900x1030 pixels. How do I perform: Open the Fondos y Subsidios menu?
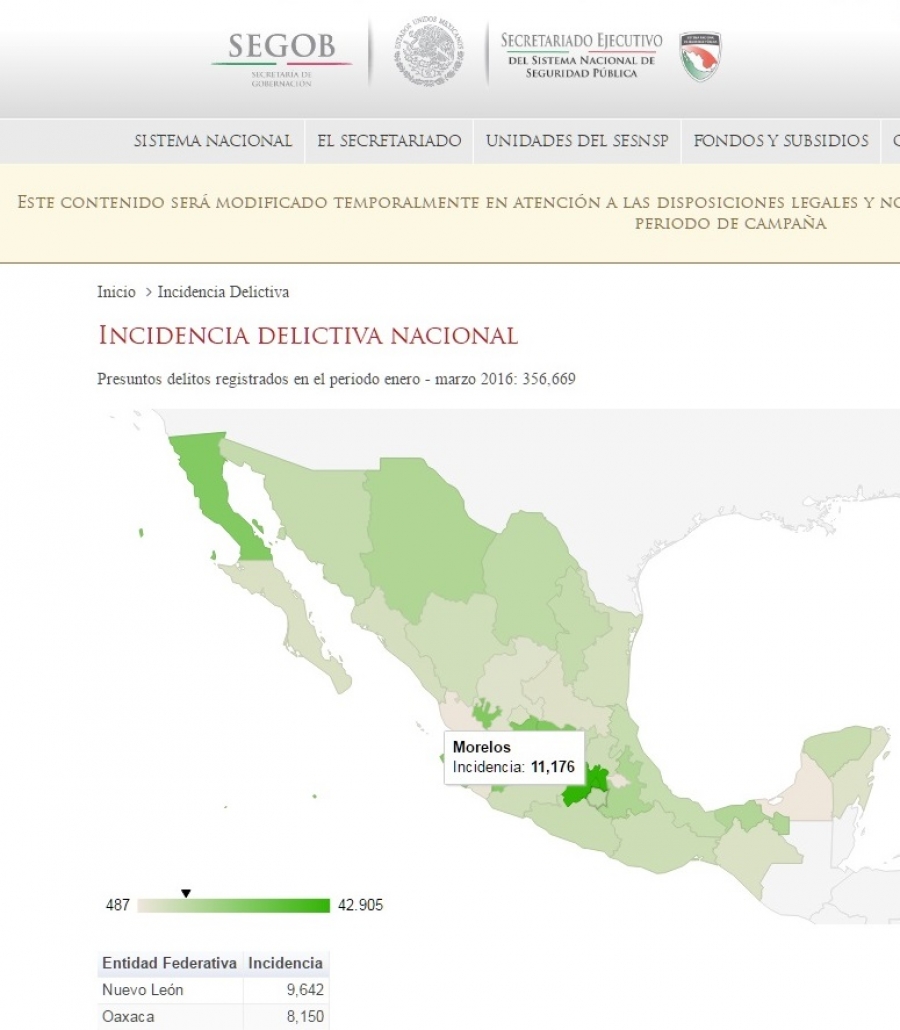(x=780, y=141)
